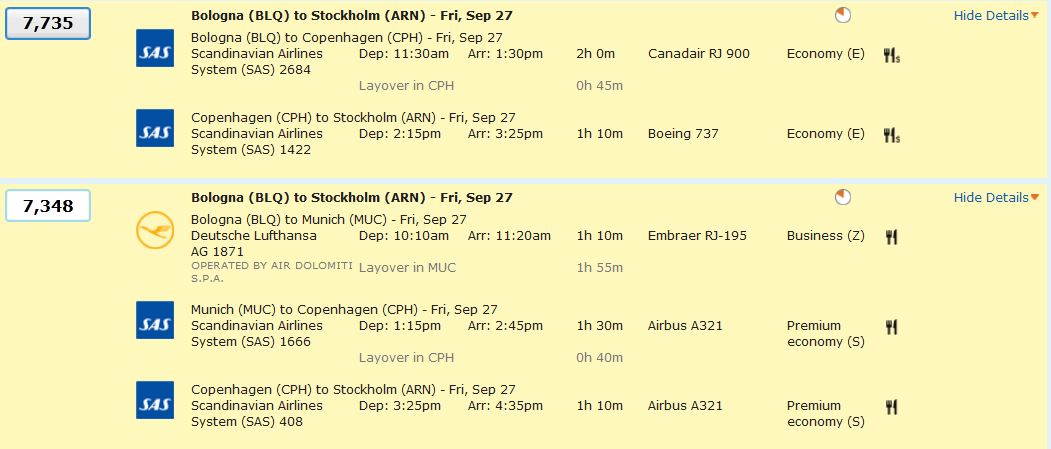Image resolution: width=1051 pixels, height=449 pixels.
Task: Click pie chart icon for 7,348 itinerary
Action: [843, 198]
